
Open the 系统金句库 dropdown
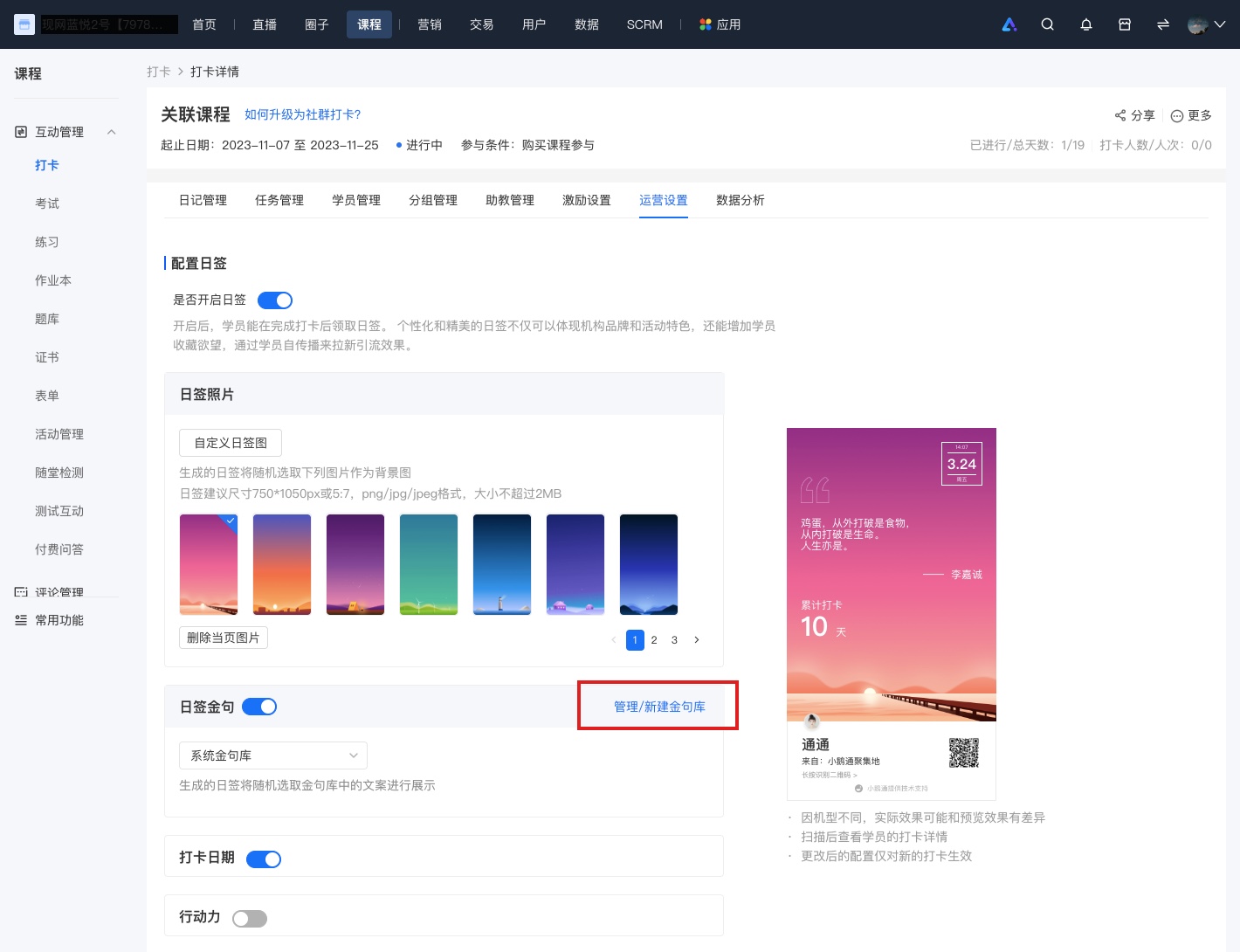click(273, 755)
